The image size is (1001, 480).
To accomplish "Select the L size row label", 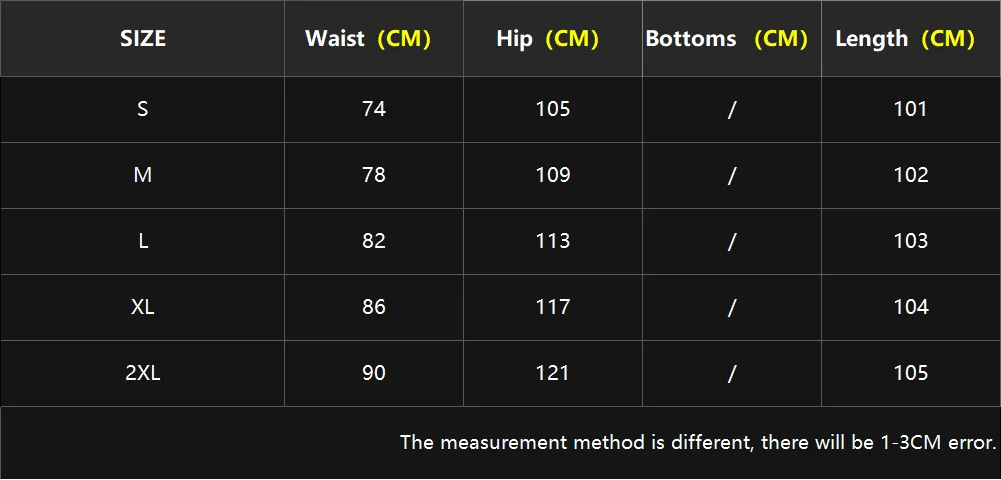I will (x=142, y=241).
